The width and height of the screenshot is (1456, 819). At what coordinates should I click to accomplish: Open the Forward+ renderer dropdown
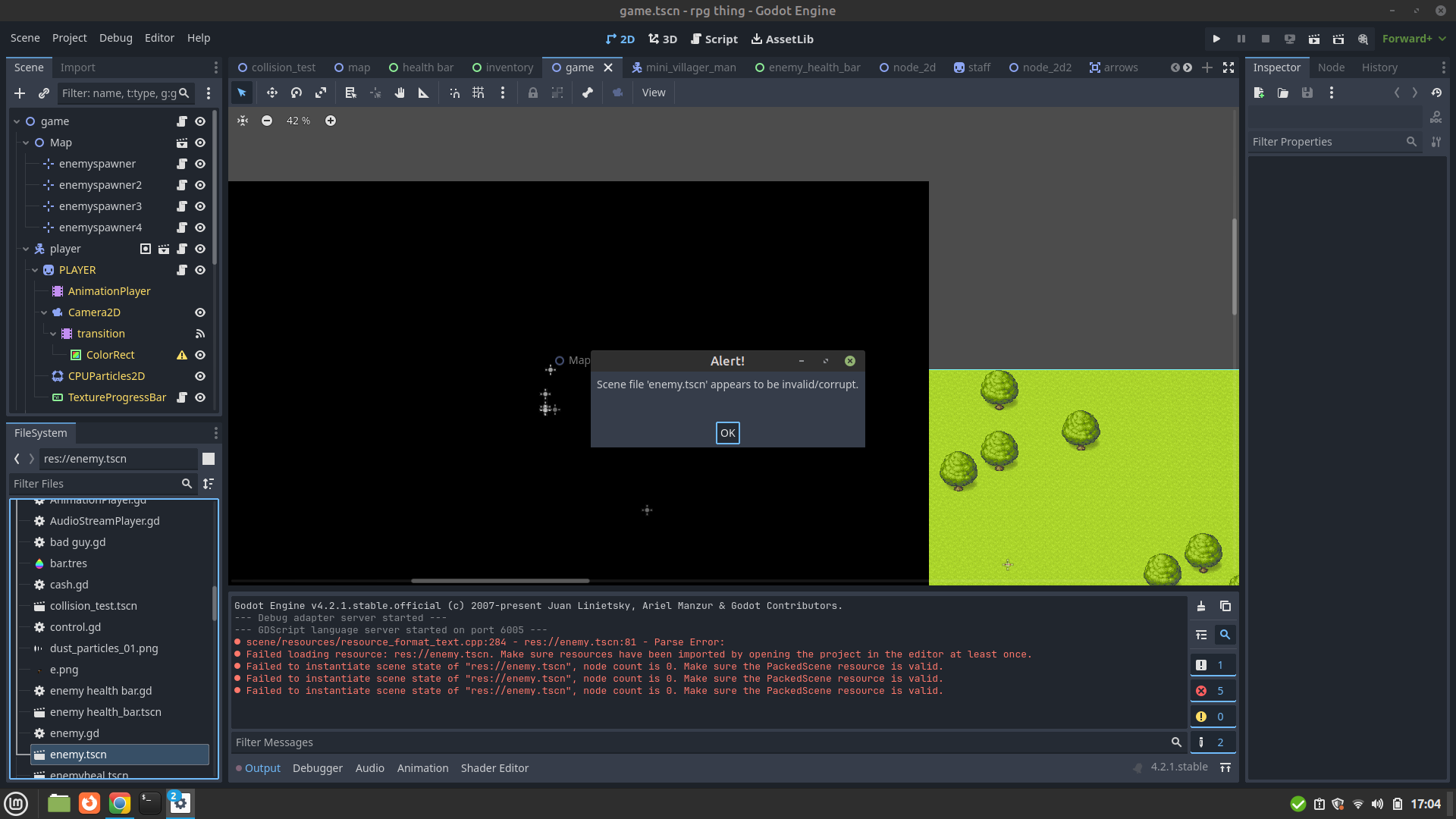click(1414, 39)
